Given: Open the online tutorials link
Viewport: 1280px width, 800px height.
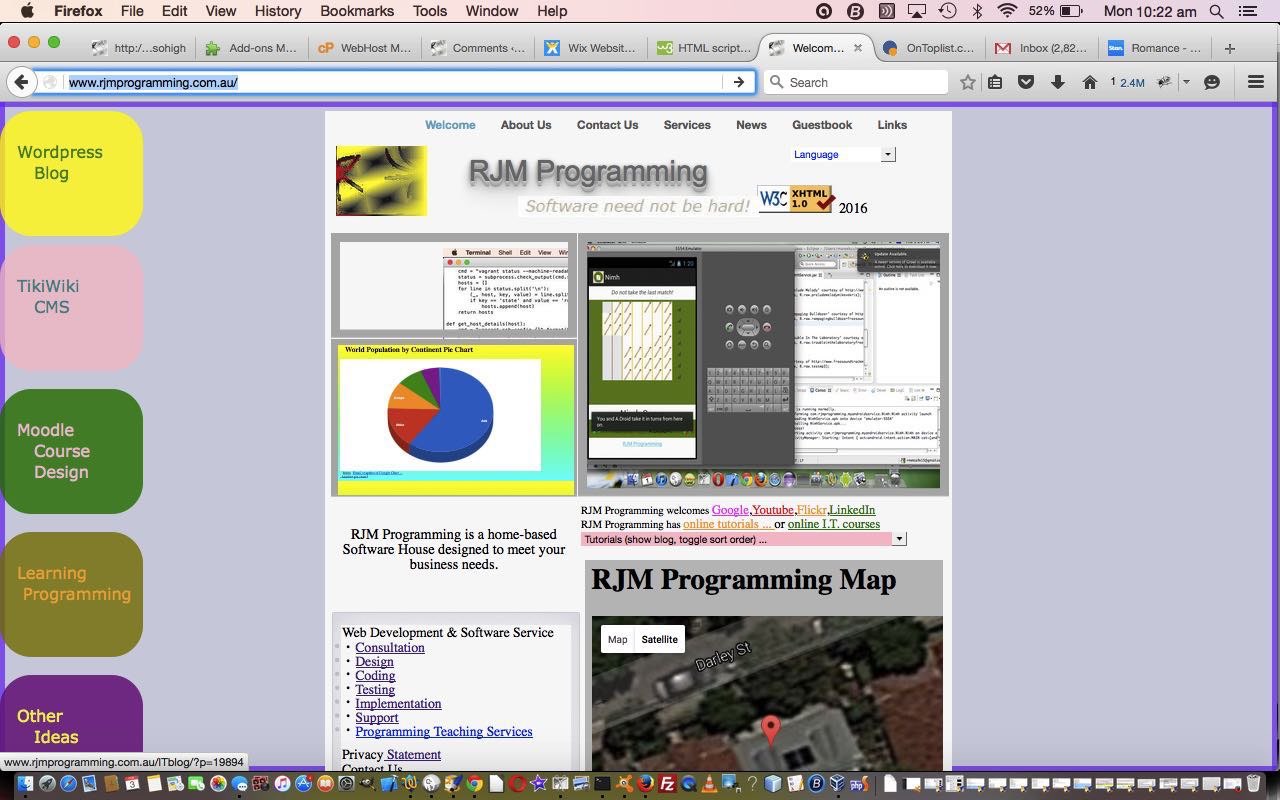Looking at the screenshot, I should pyautogui.click(x=727, y=524).
